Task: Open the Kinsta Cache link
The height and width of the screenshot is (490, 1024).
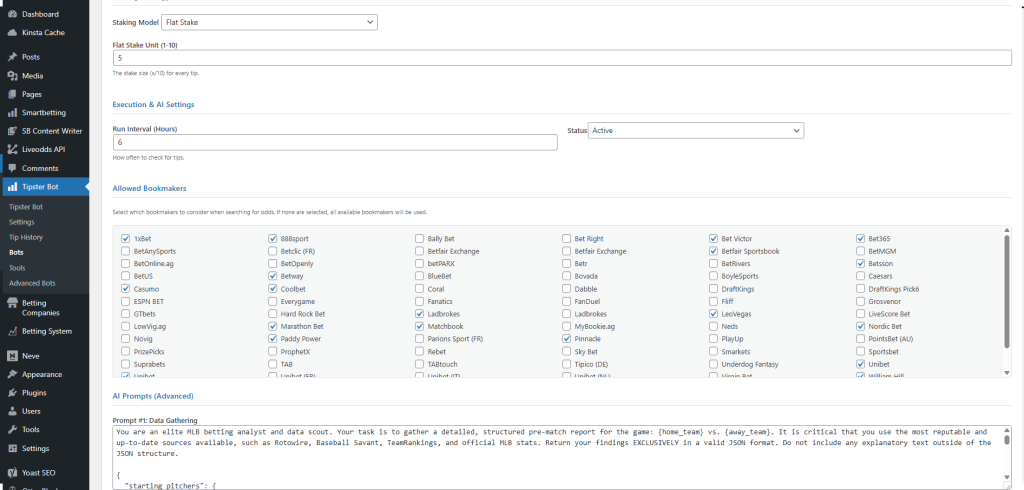Action: coord(43,32)
